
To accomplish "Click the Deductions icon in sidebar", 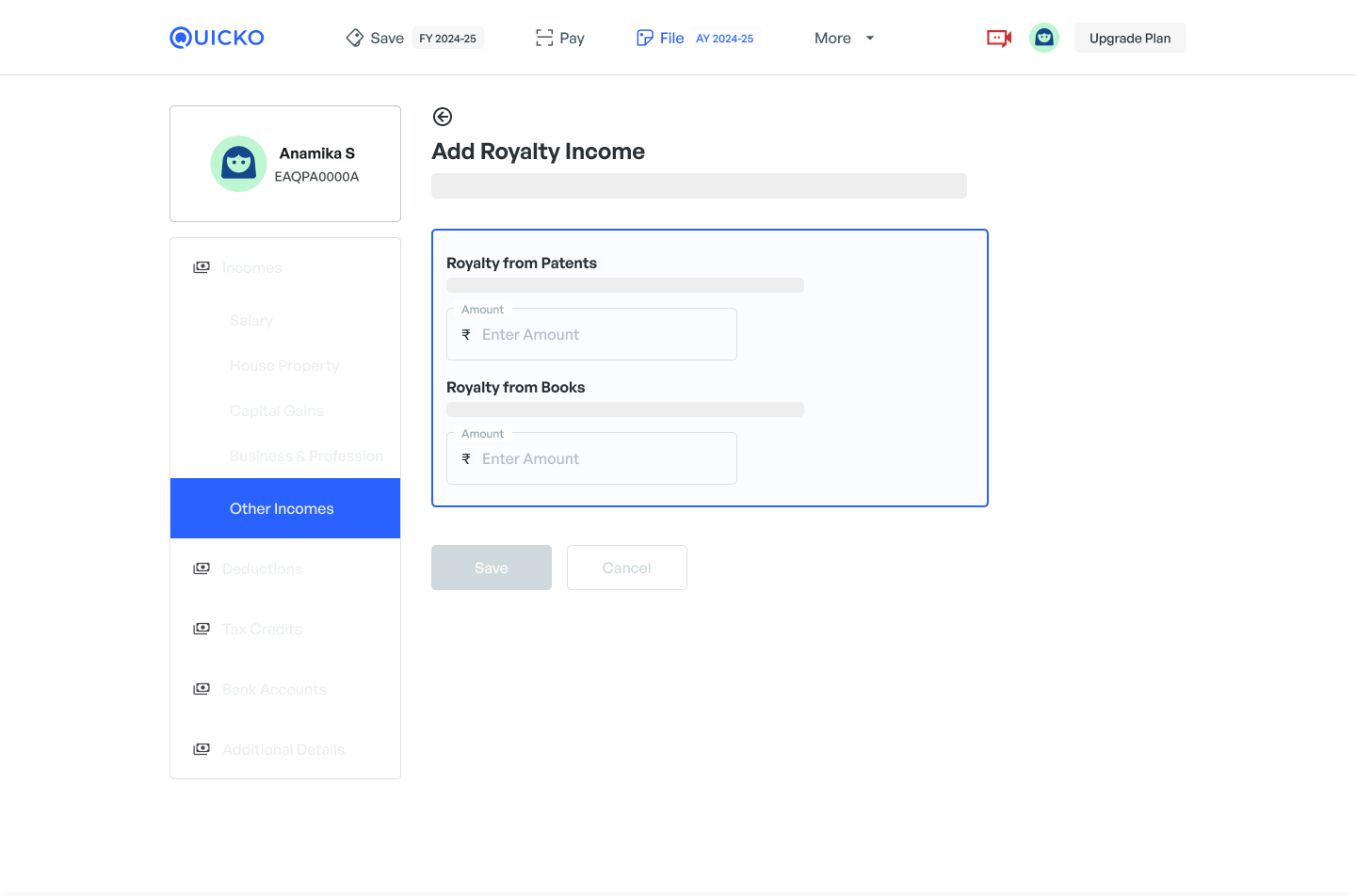I will click(202, 569).
